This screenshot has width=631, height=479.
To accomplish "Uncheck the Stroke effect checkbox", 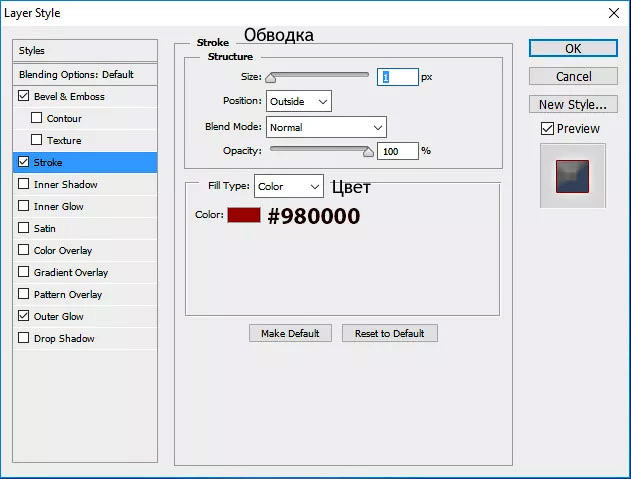I will tap(23, 162).
